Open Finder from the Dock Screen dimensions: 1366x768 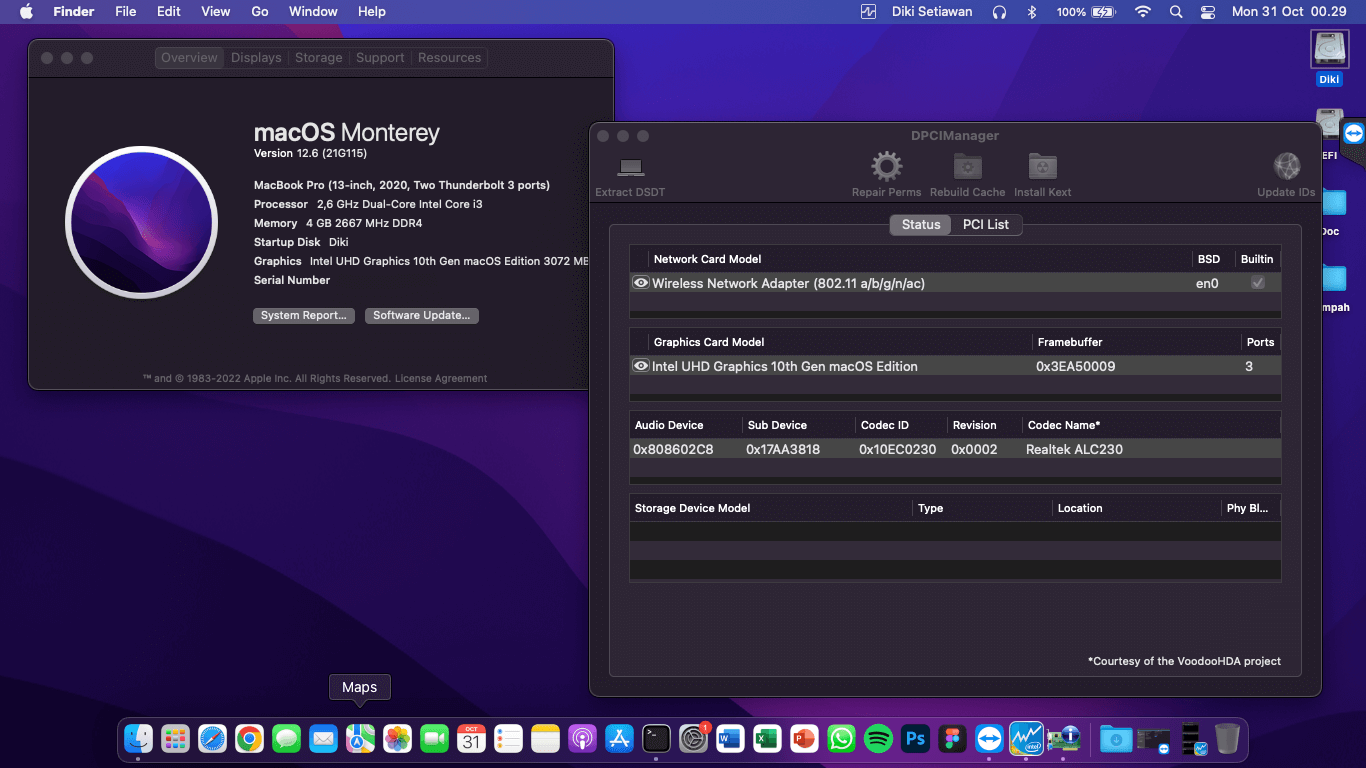pyautogui.click(x=138, y=739)
